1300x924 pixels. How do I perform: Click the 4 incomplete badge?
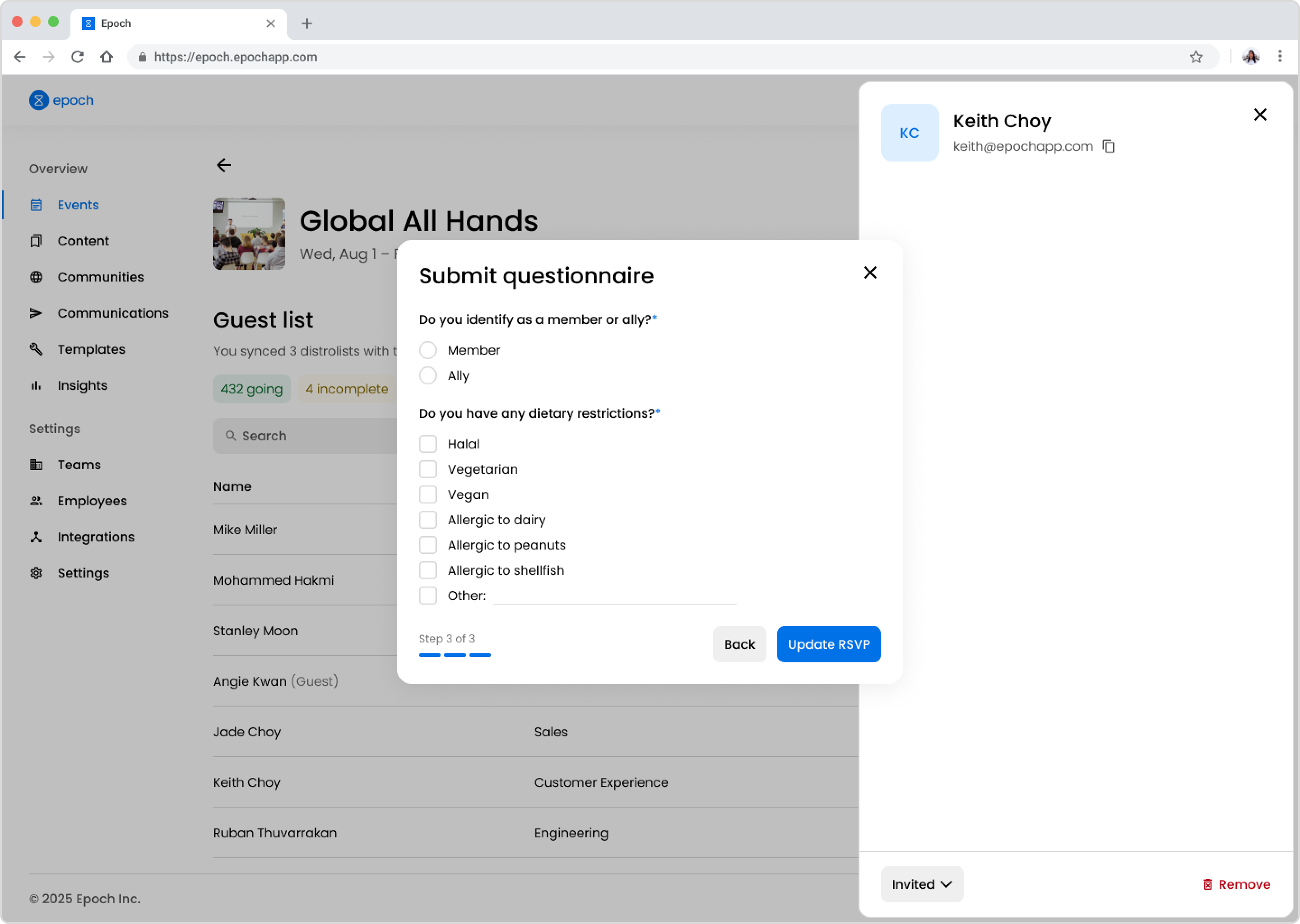pos(347,388)
